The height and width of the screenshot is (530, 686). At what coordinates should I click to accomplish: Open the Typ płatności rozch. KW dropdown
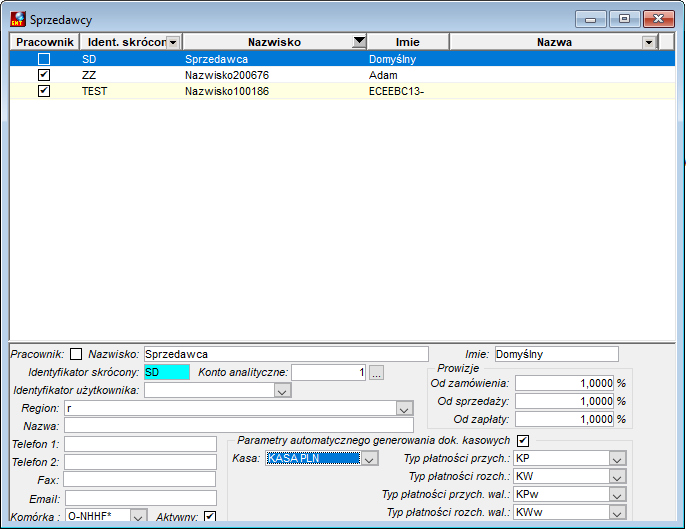coord(617,477)
